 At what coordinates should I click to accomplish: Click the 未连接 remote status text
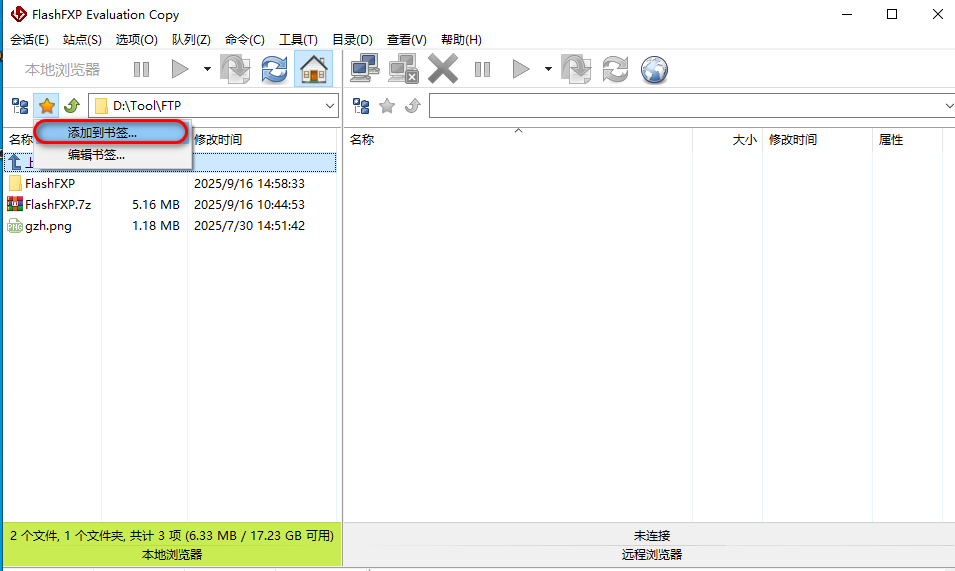point(652,536)
